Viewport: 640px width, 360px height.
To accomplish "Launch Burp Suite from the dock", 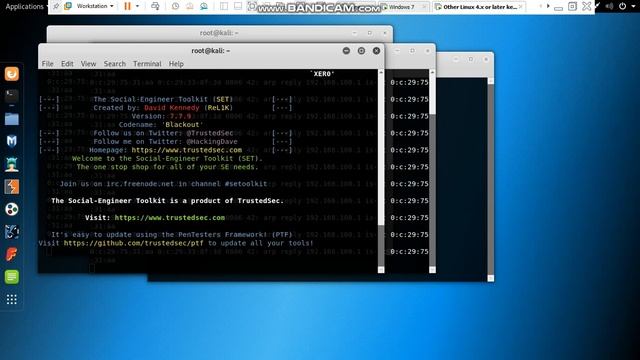I will point(11,187).
